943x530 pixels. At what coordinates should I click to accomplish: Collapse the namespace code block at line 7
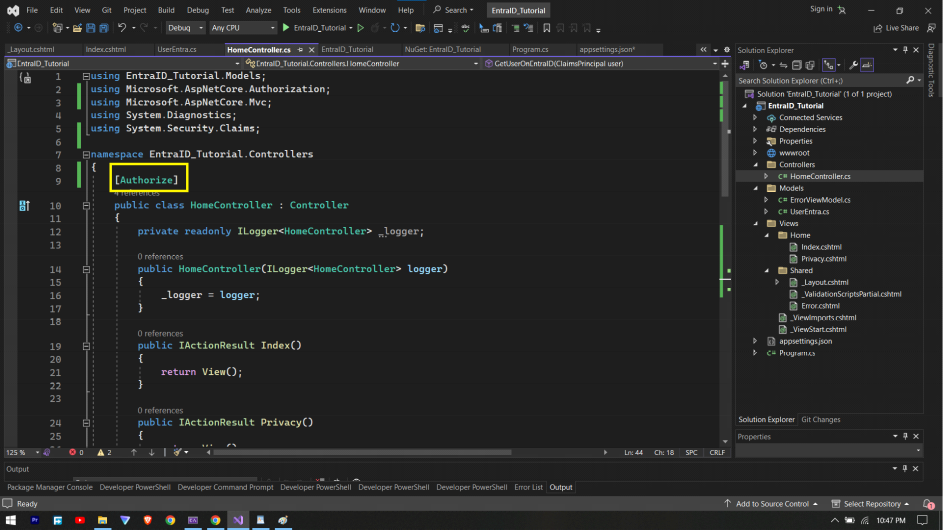[x=84, y=155]
